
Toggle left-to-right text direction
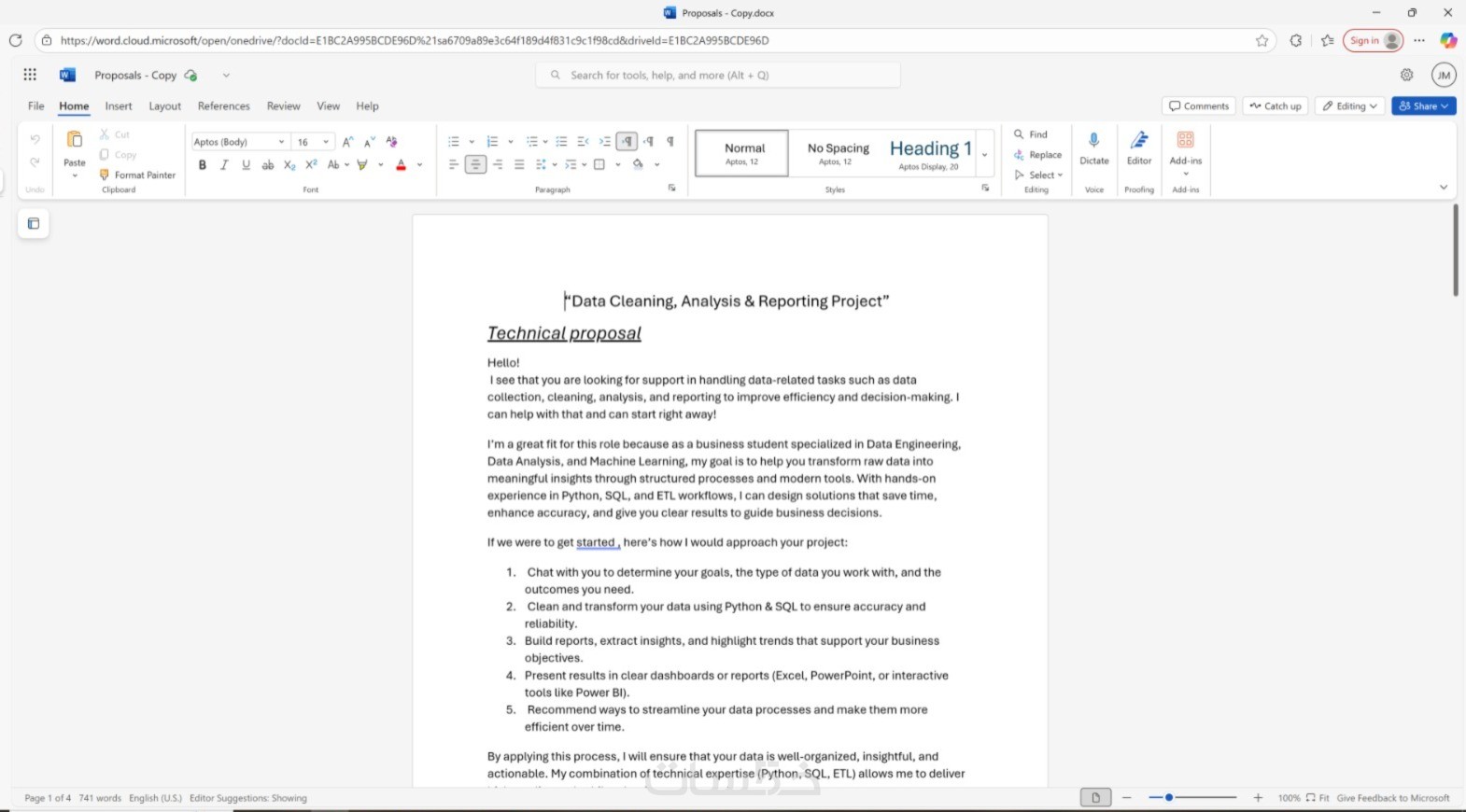click(x=627, y=142)
